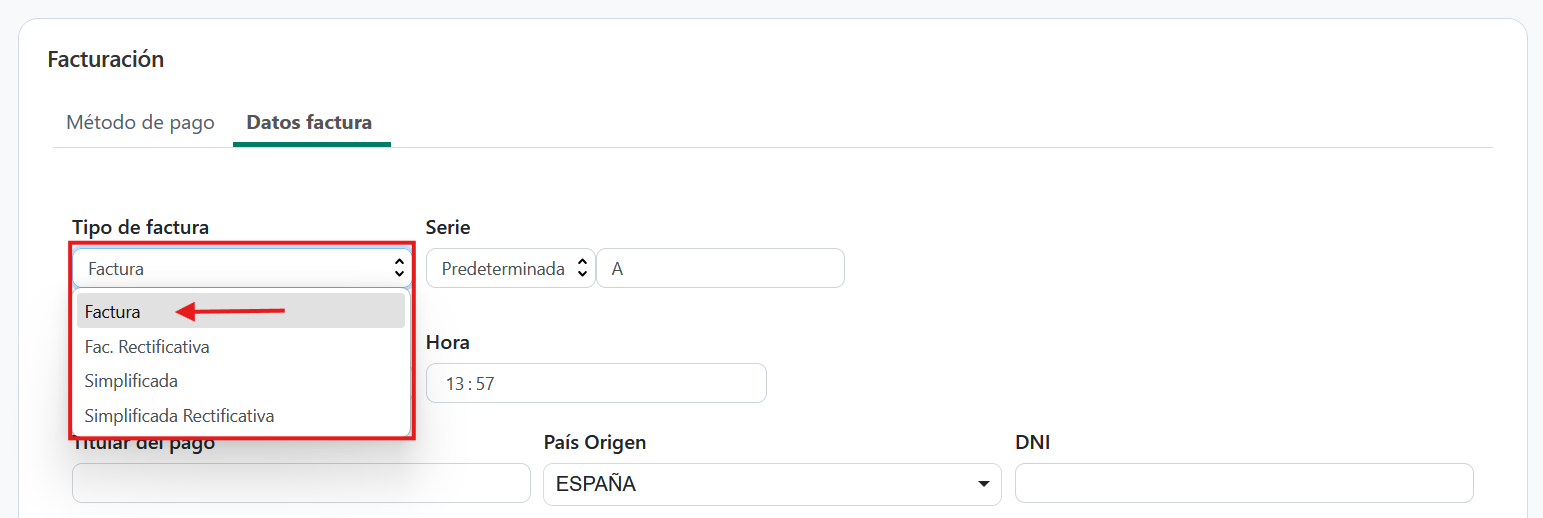Click the Serie text field containing A
1543x518 pixels.
pyautogui.click(x=720, y=268)
